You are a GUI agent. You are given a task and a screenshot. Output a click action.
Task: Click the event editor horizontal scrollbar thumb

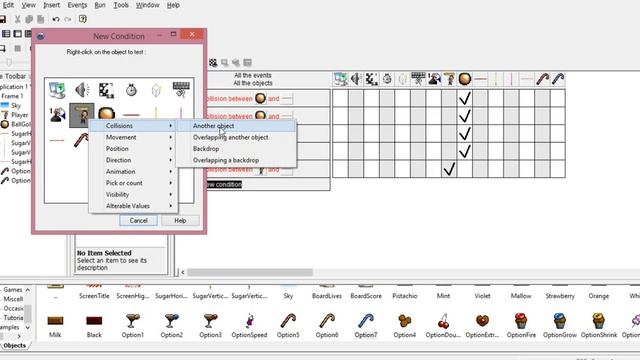[250, 272]
